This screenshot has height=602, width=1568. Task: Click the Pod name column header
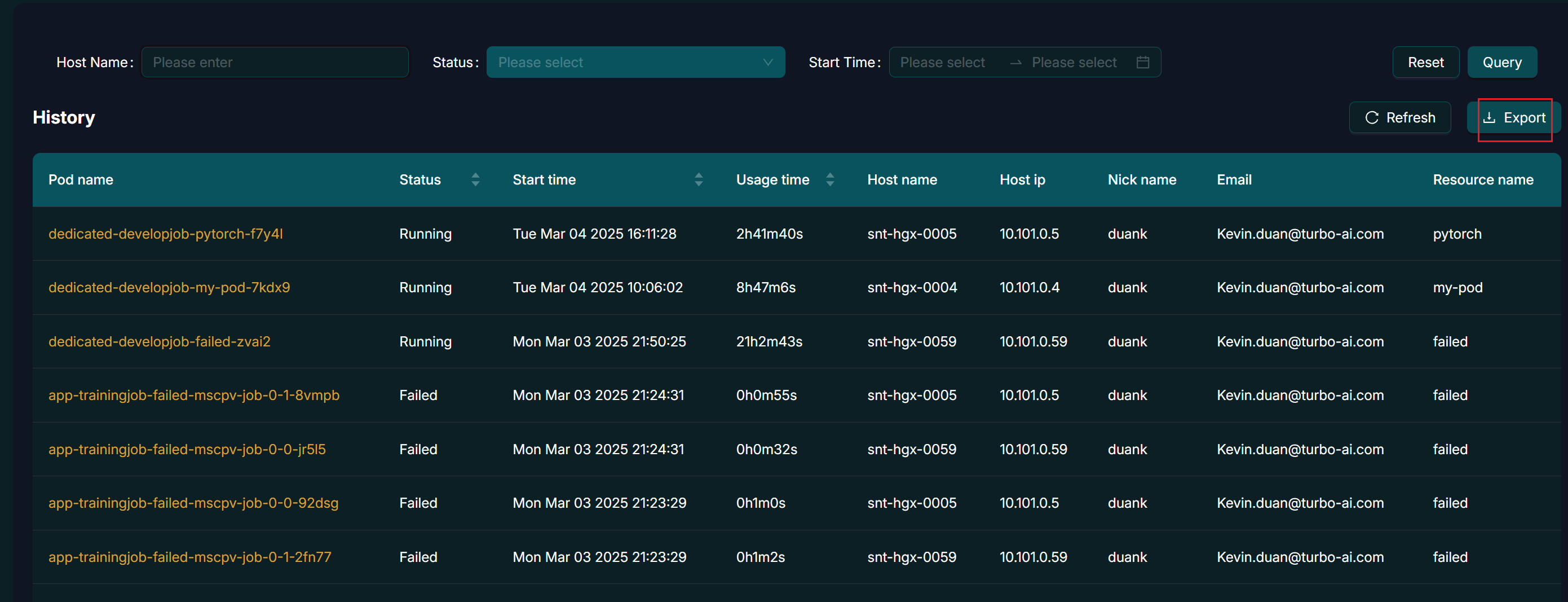click(81, 180)
